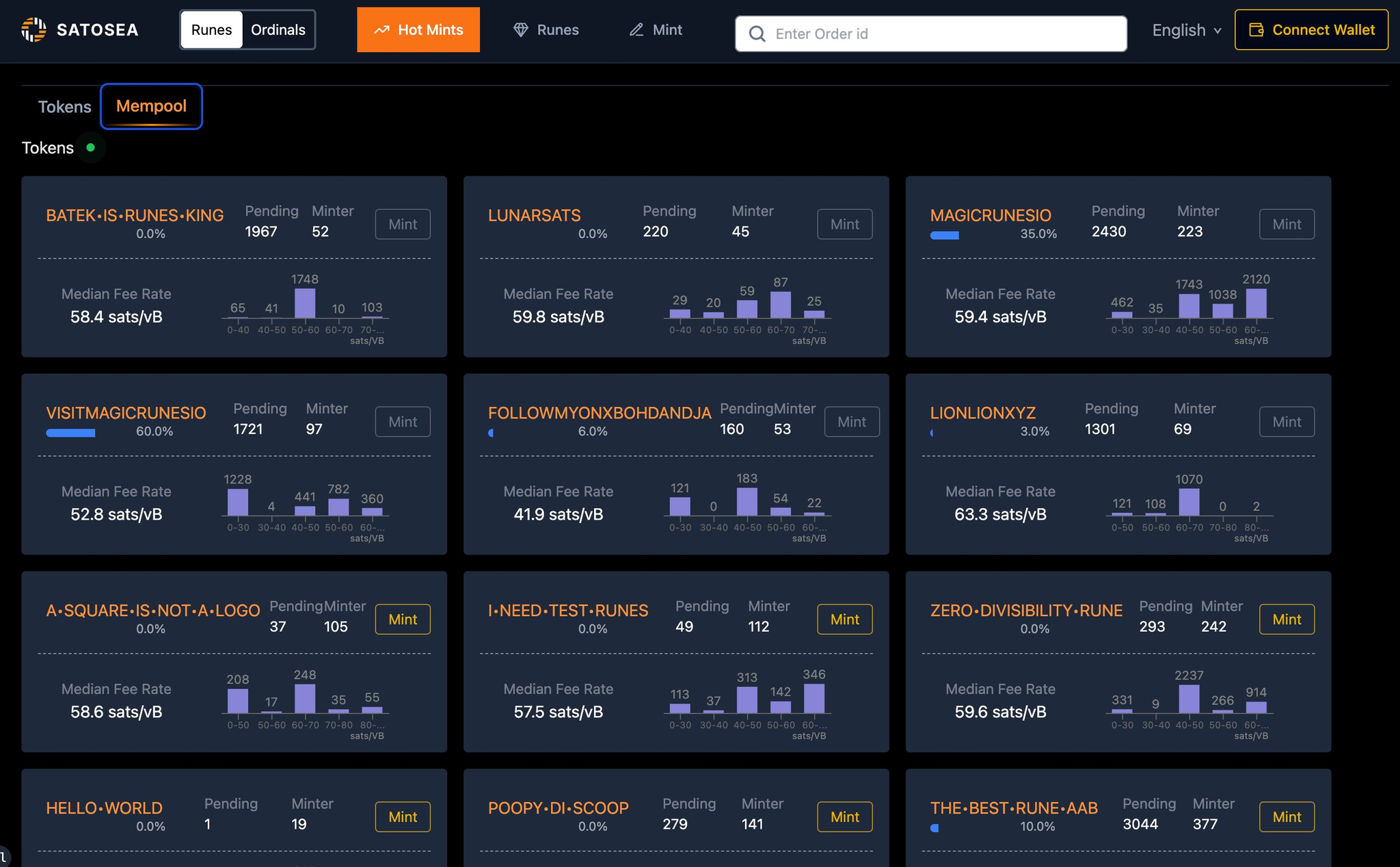Click the Satosea logo icon
This screenshot has height=867, width=1400.
(33, 29)
